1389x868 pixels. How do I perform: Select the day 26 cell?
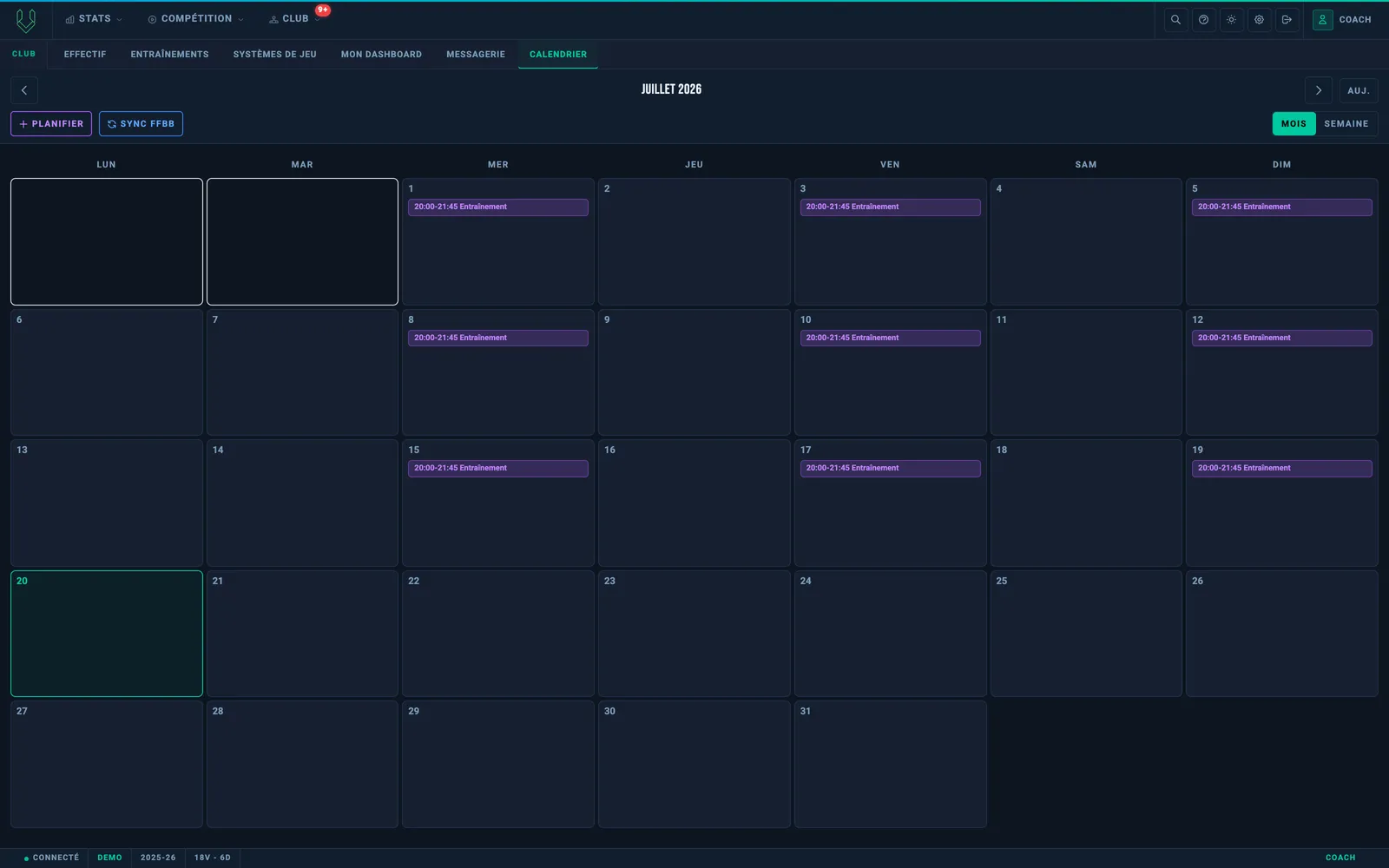click(1282, 634)
